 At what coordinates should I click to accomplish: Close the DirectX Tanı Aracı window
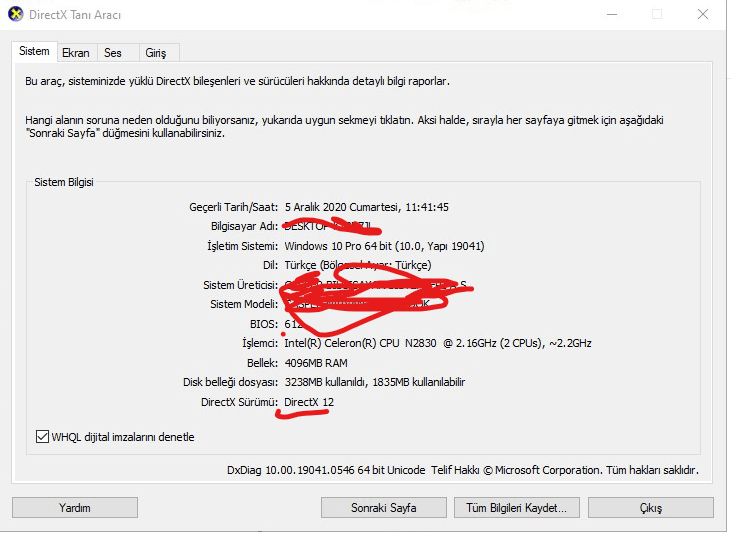[703, 14]
